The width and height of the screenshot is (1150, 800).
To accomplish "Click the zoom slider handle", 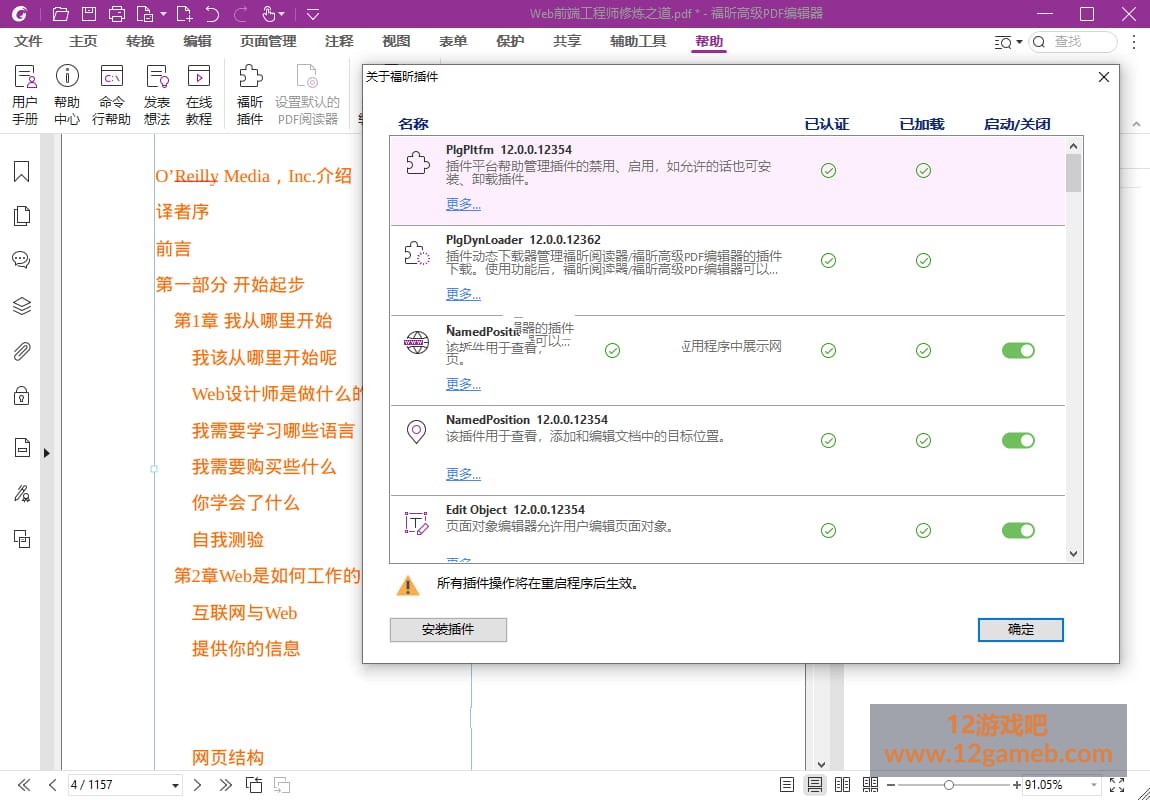I will pyautogui.click(x=948, y=785).
